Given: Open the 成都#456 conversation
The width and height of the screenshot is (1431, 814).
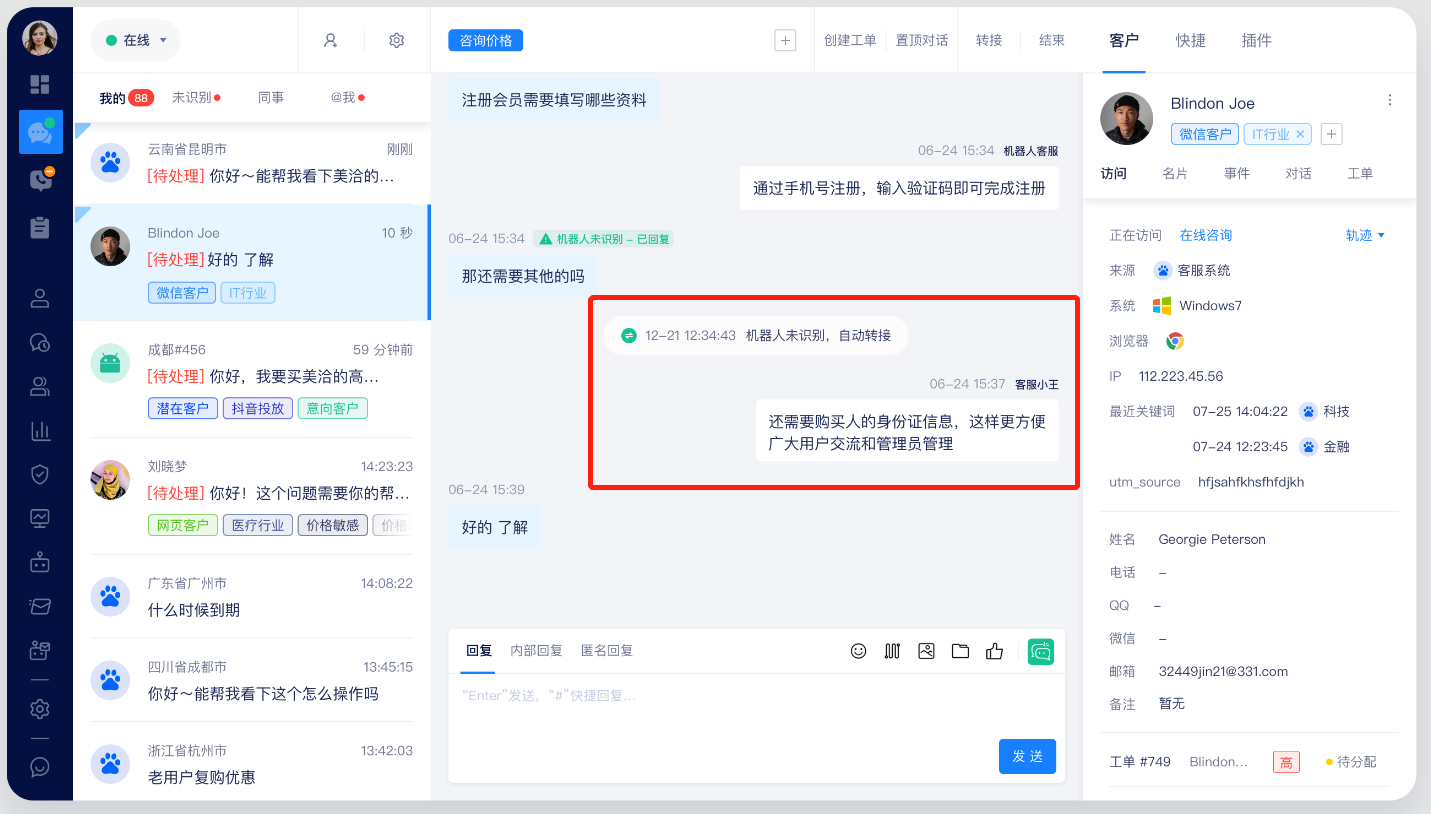Looking at the screenshot, I should pyautogui.click(x=252, y=379).
